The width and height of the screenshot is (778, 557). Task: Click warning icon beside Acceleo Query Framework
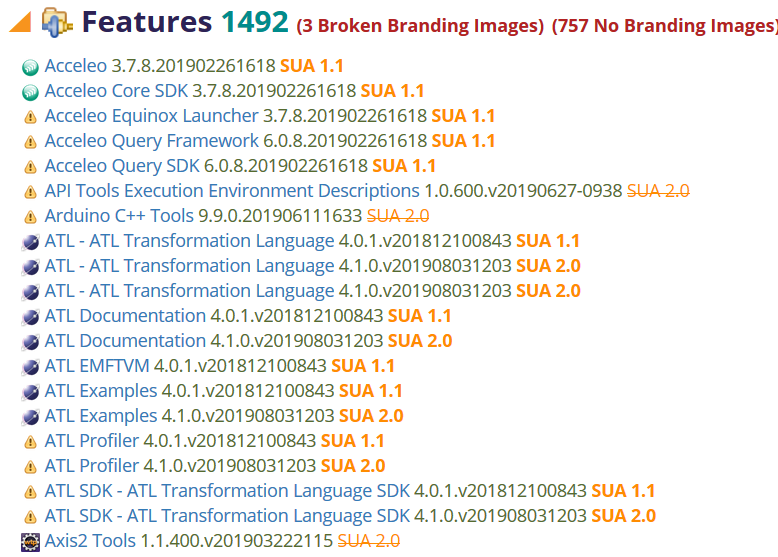pos(30,142)
